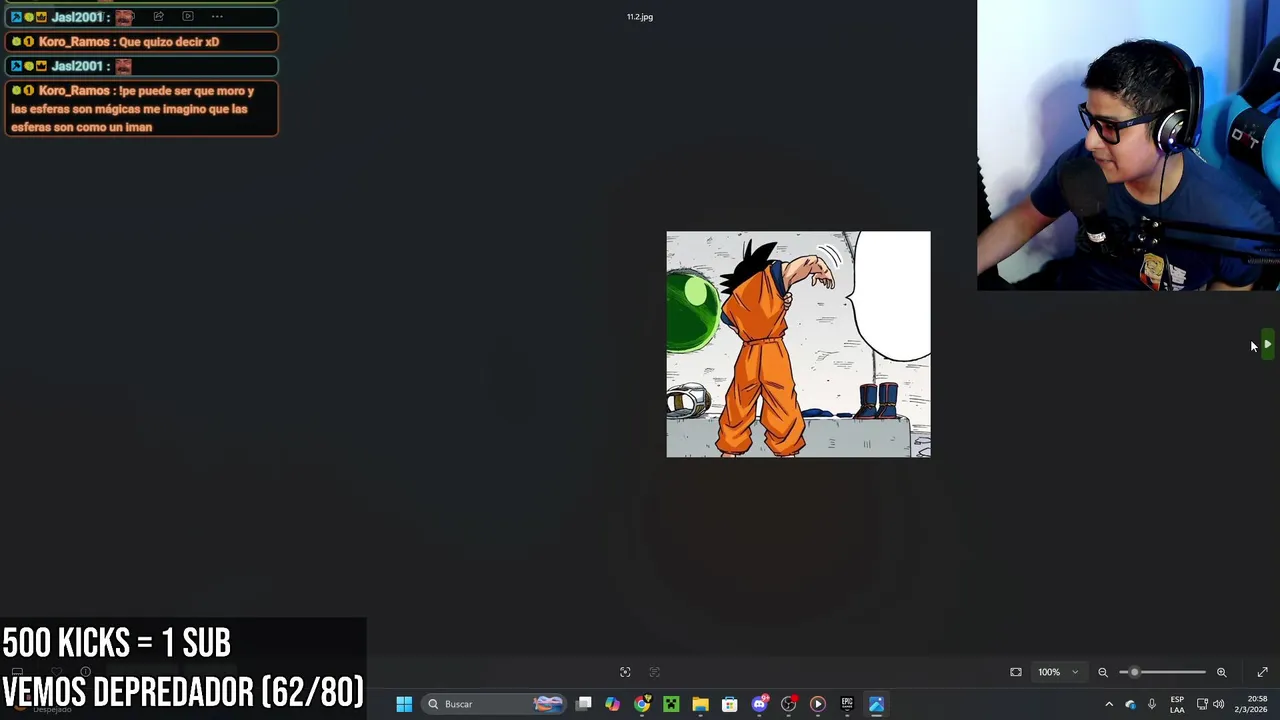Click the 11.2.jpg file title

pyautogui.click(x=640, y=17)
